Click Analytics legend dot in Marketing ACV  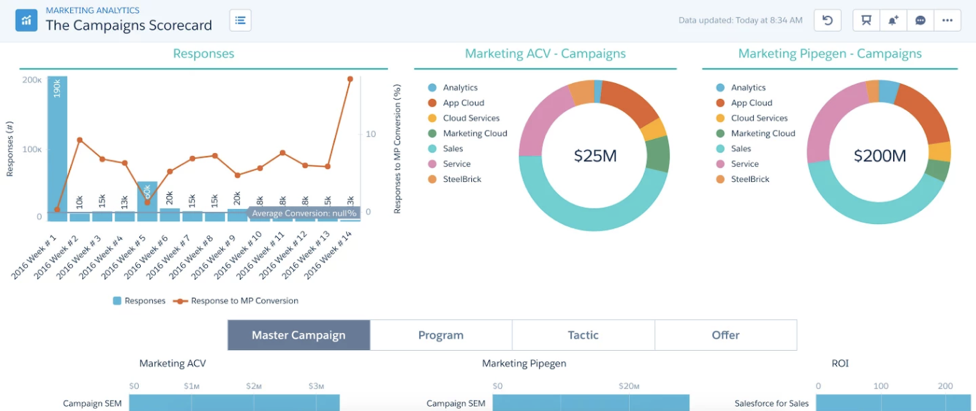(432, 88)
